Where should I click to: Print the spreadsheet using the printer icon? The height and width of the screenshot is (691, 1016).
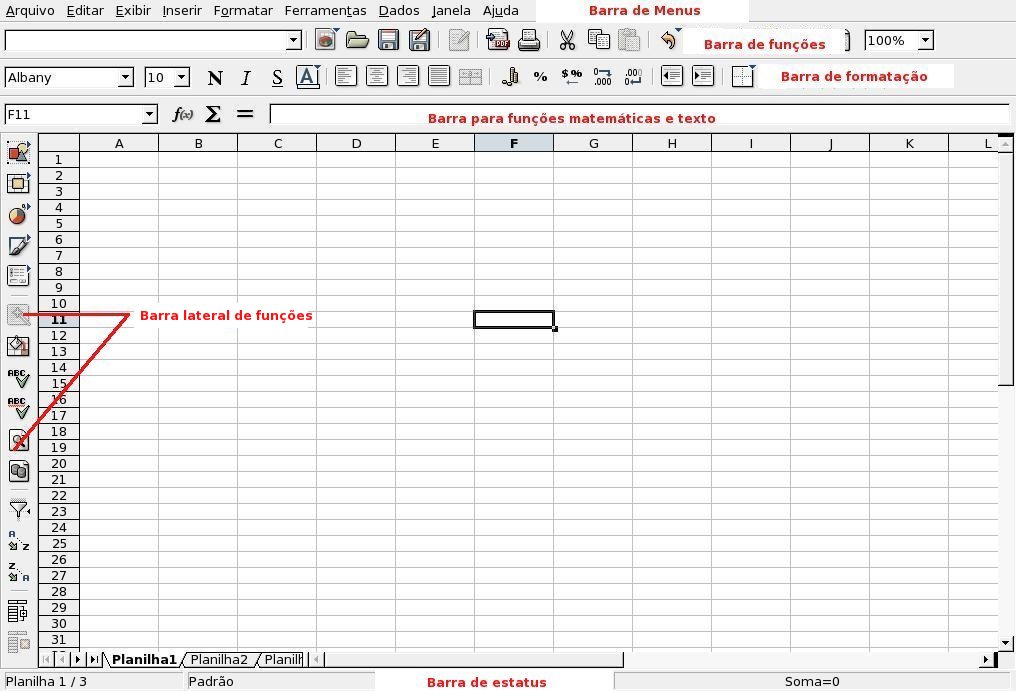click(529, 40)
